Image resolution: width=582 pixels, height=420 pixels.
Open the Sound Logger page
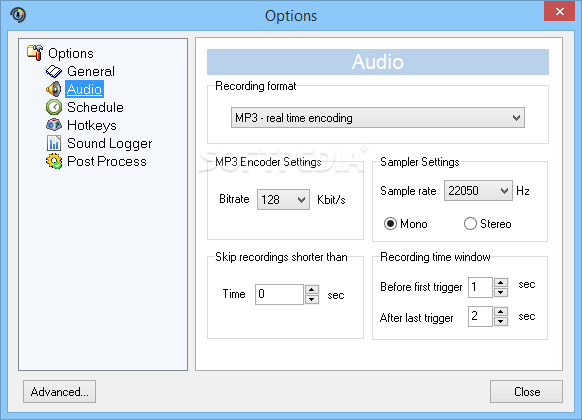tap(109, 143)
